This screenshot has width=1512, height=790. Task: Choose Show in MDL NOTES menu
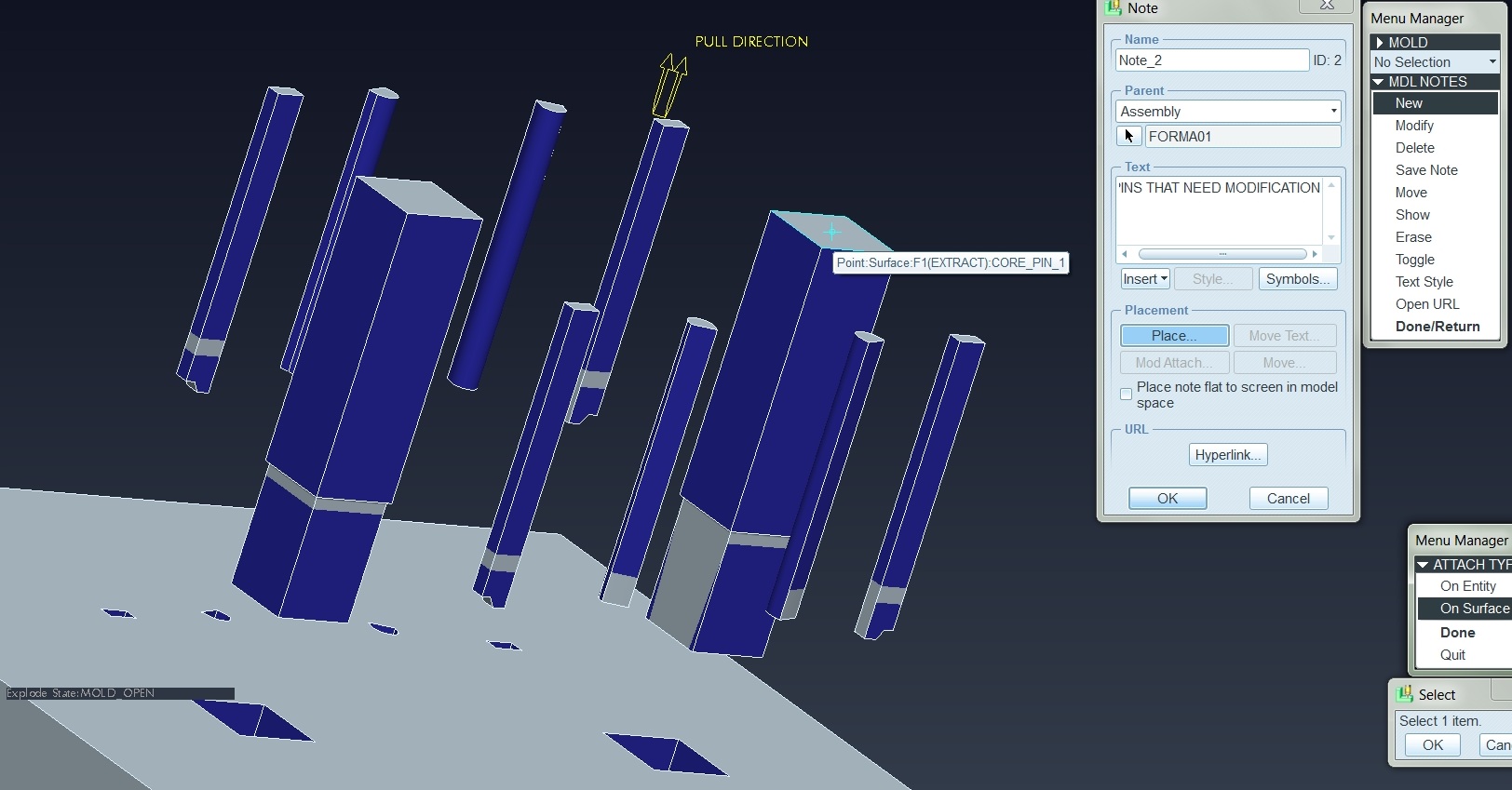1412,215
